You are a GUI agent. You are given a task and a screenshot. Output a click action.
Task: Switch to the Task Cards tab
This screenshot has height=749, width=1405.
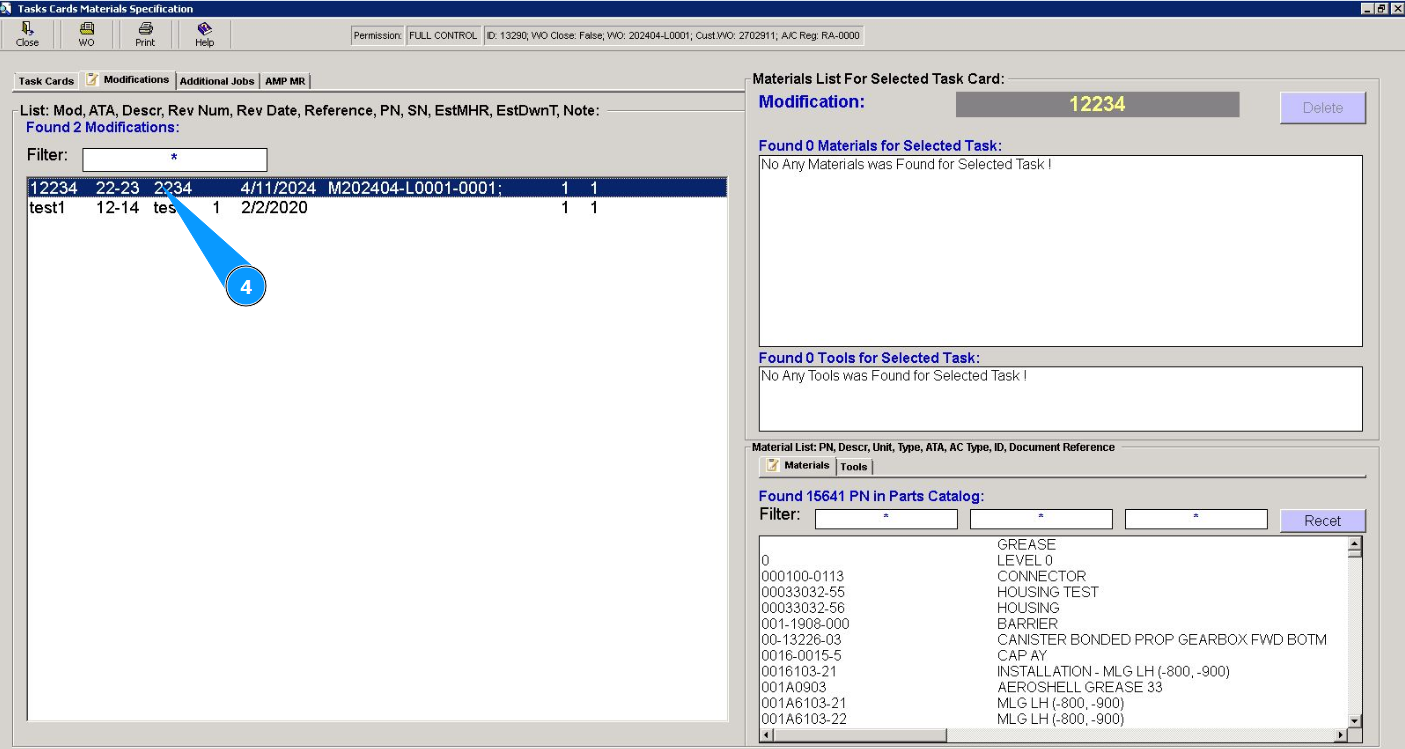pyautogui.click(x=46, y=81)
